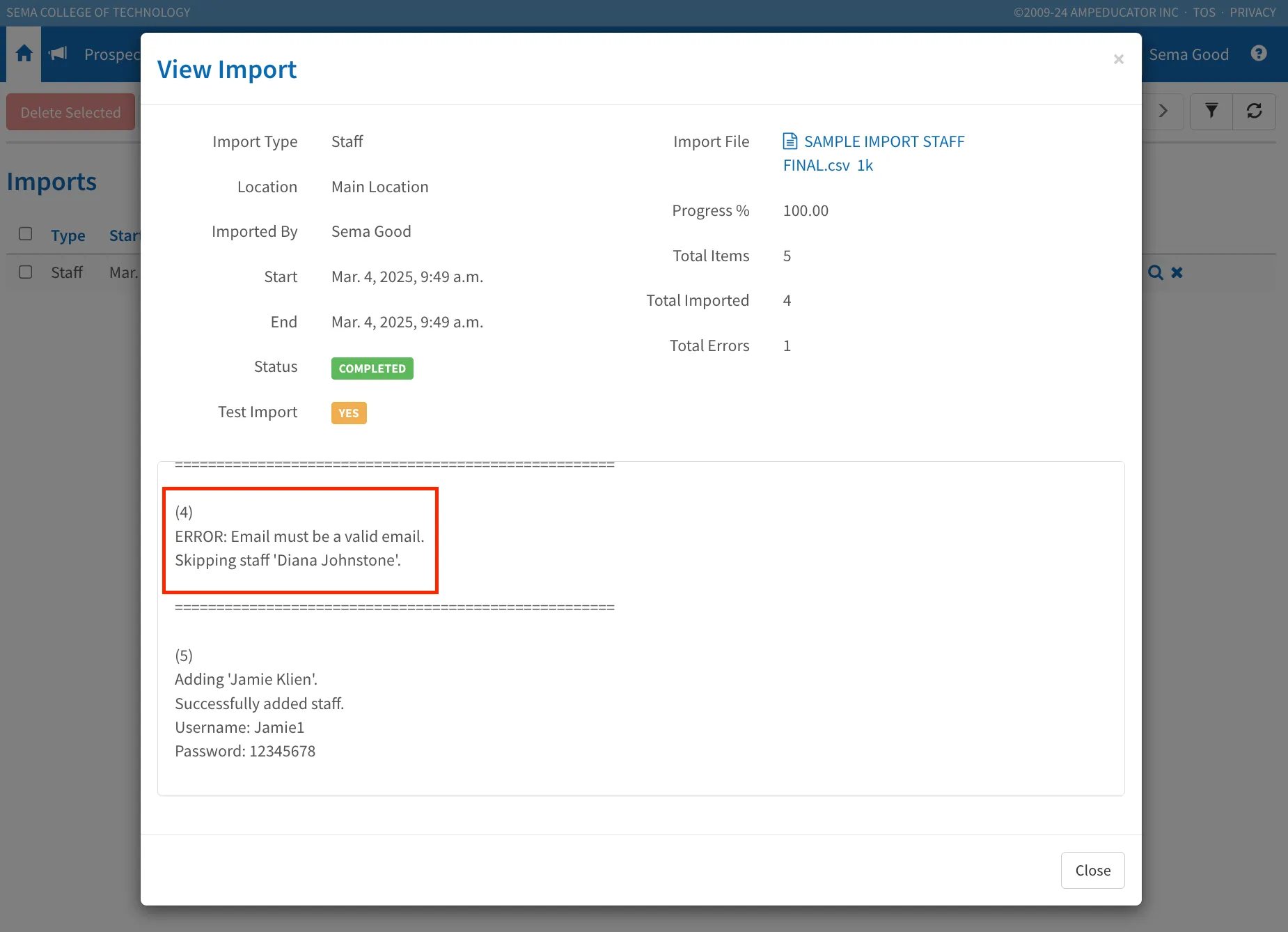This screenshot has width=1288, height=932.
Task: Open the TOS link in top bar
Action: [x=1204, y=13]
